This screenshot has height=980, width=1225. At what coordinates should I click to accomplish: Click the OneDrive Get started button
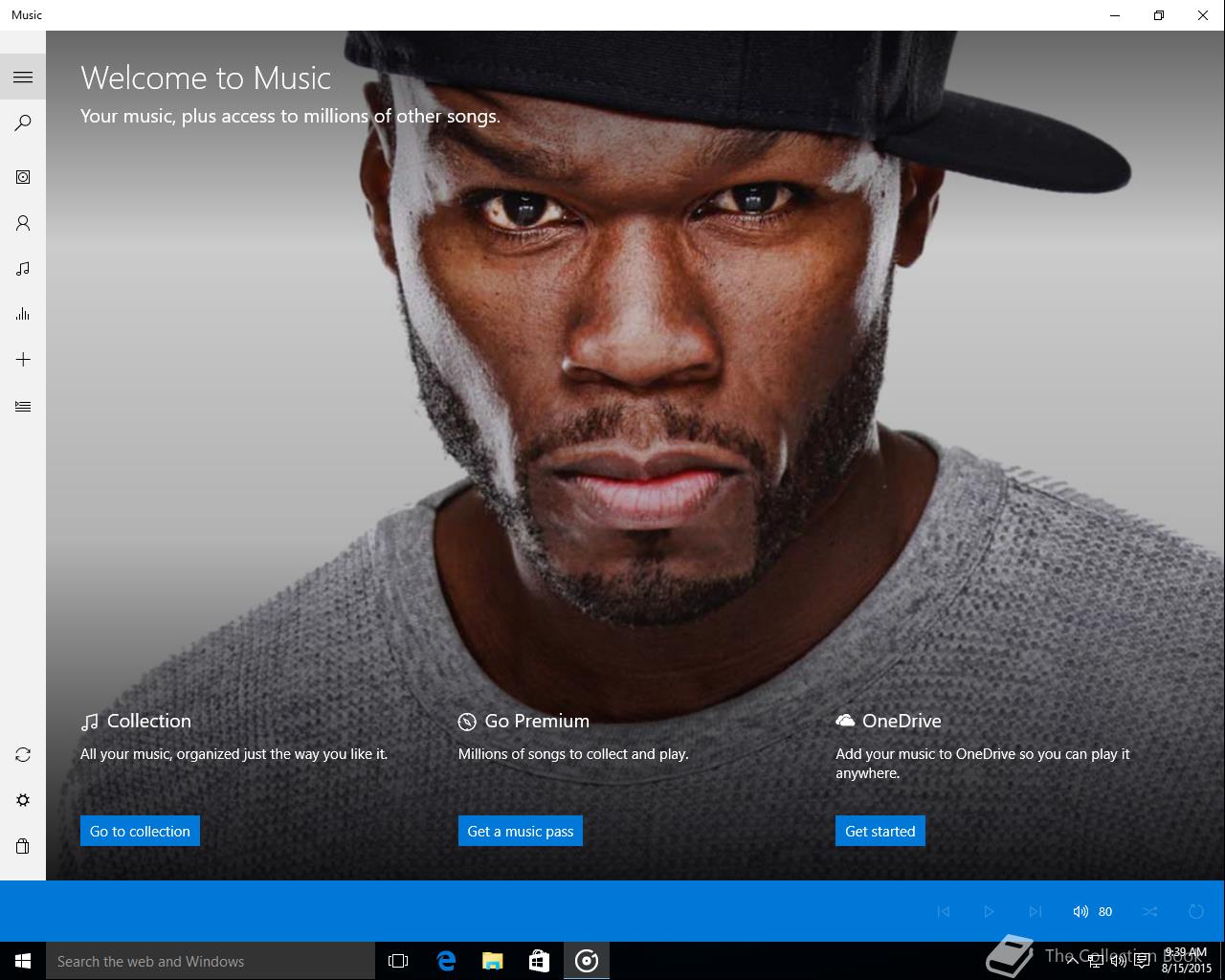[x=880, y=831]
